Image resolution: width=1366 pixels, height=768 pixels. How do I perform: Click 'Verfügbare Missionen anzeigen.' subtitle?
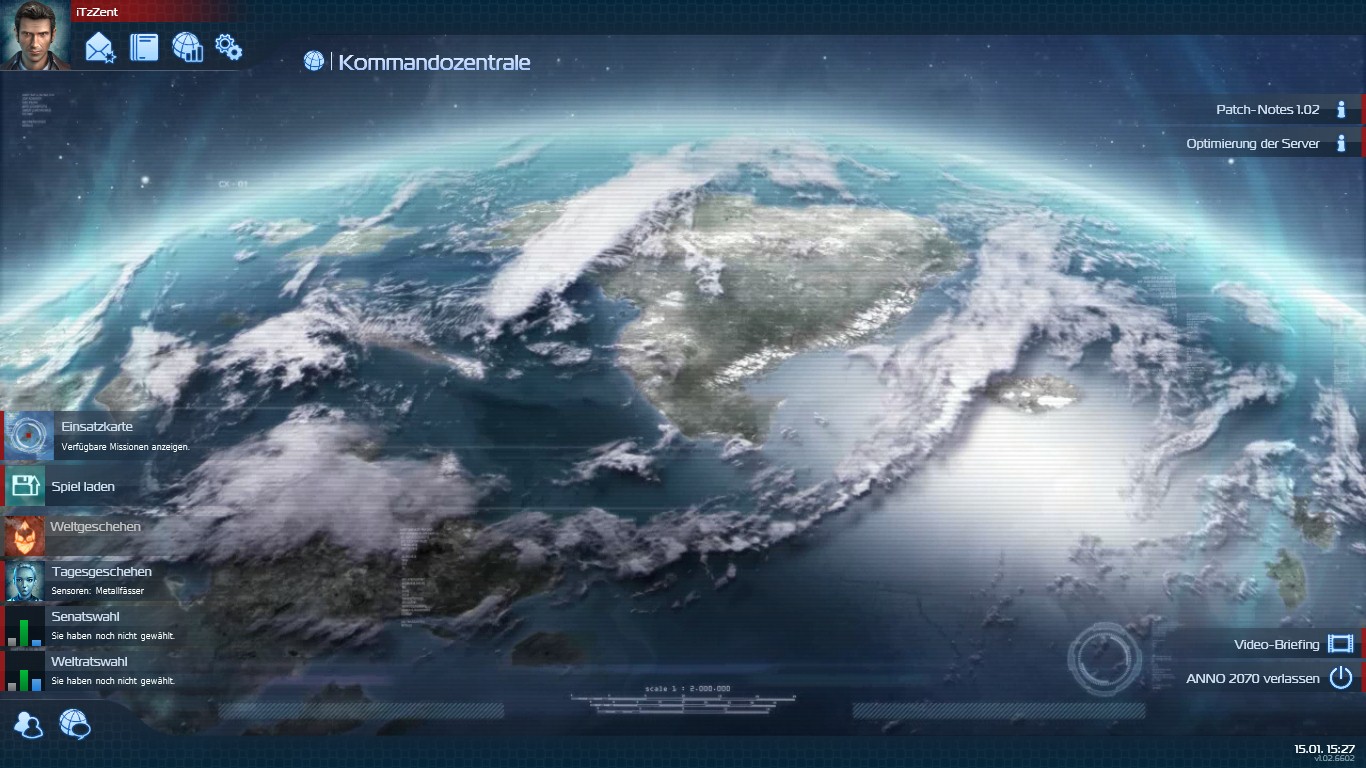tap(126, 447)
